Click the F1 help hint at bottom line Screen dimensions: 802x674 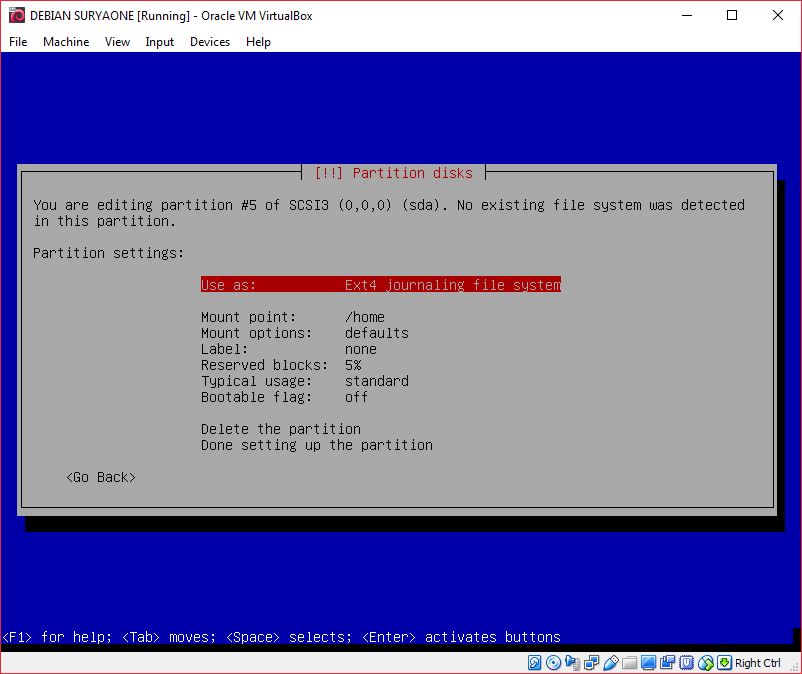click(x=57, y=637)
